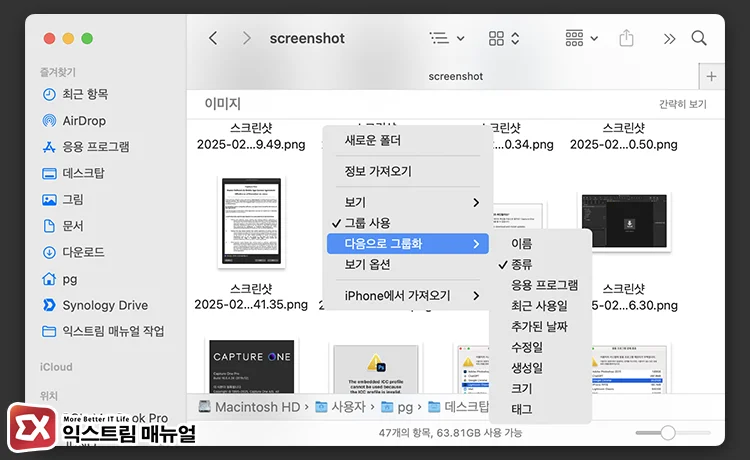Choose 보기 옵션 from context menu
This screenshot has height=460, width=750.
click(x=408, y=264)
